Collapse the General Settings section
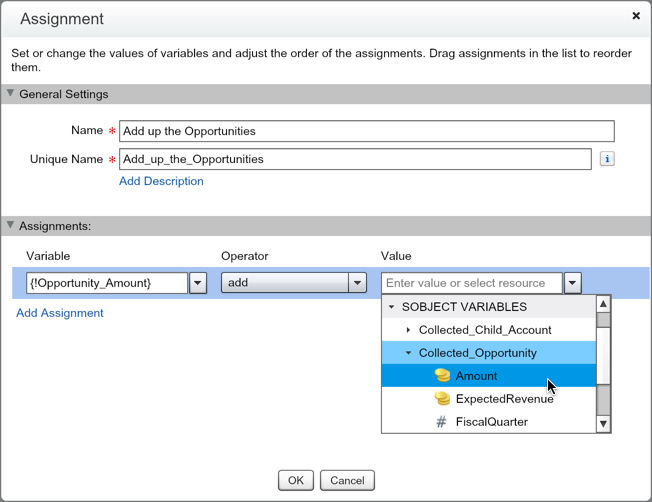The width and height of the screenshot is (652, 502). [x=11, y=94]
